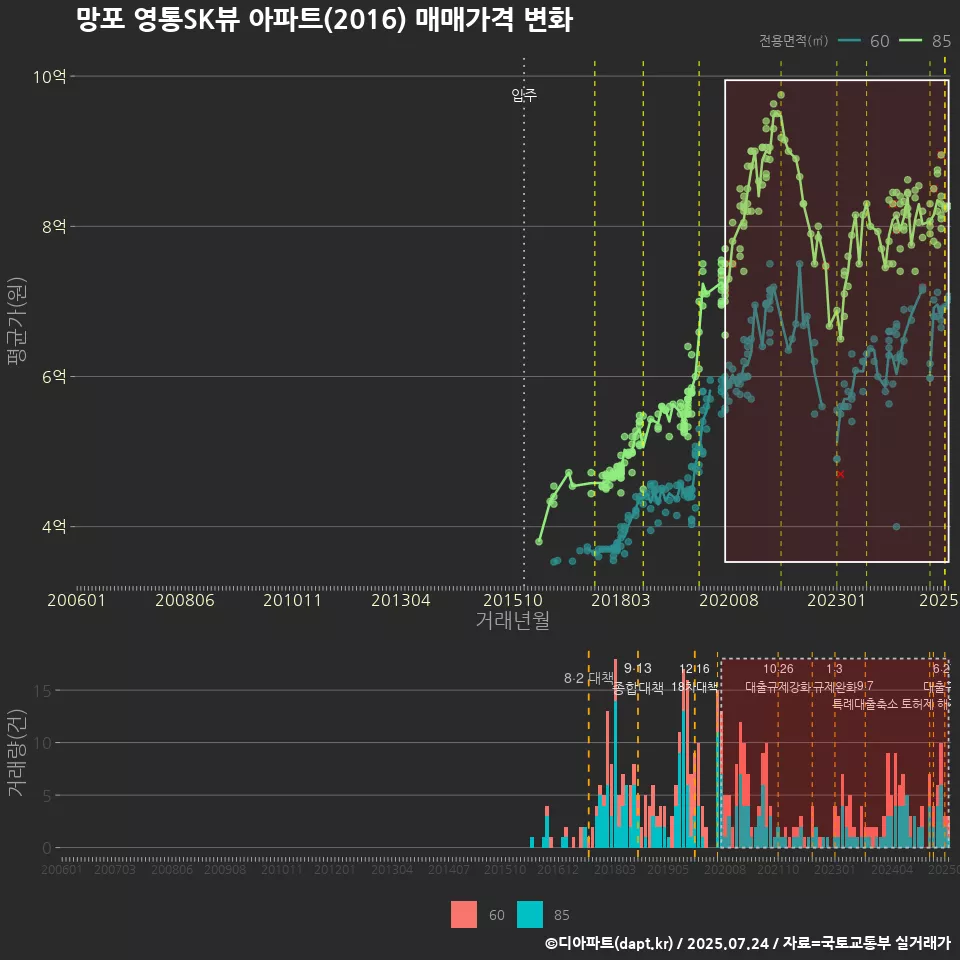Image resolution: width=960 pixels, height=960 pixels.
Task: Click the '200806' label on the price chart axis
Action: 185,600
